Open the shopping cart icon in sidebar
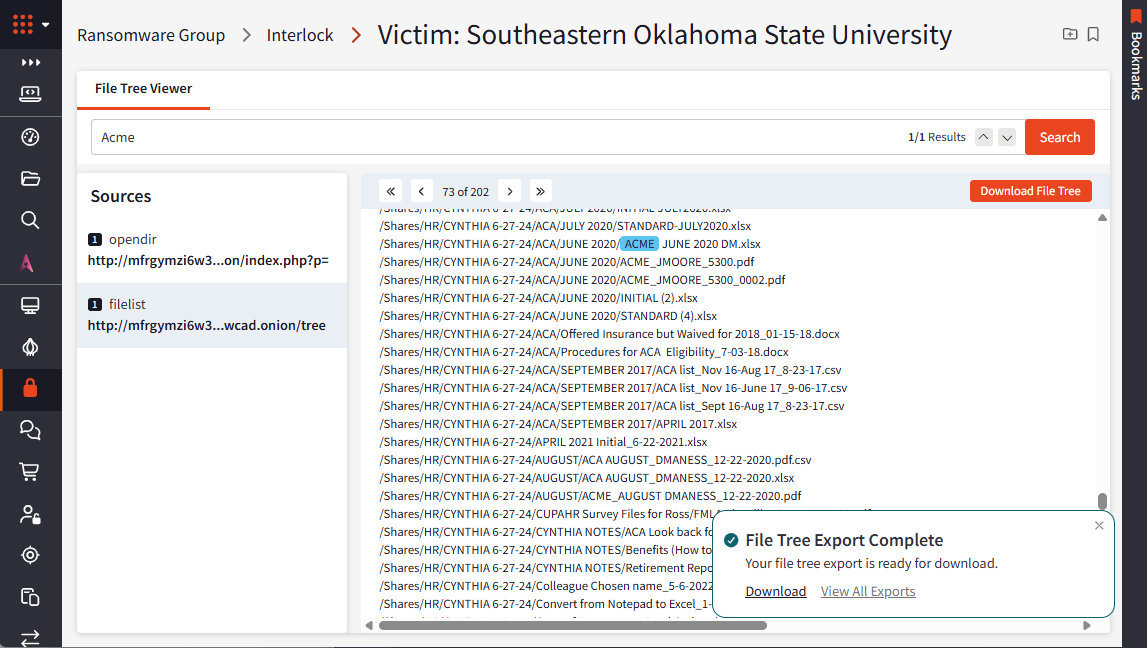Viewport: 1147px width, 648px height. coord(30,472)
